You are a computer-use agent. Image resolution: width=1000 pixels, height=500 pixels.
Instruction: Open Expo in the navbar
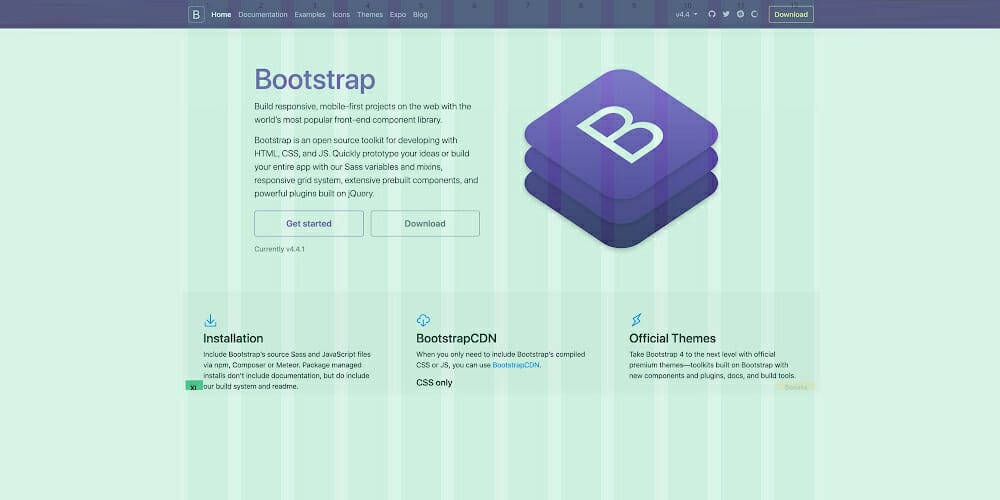click(398, 15)
